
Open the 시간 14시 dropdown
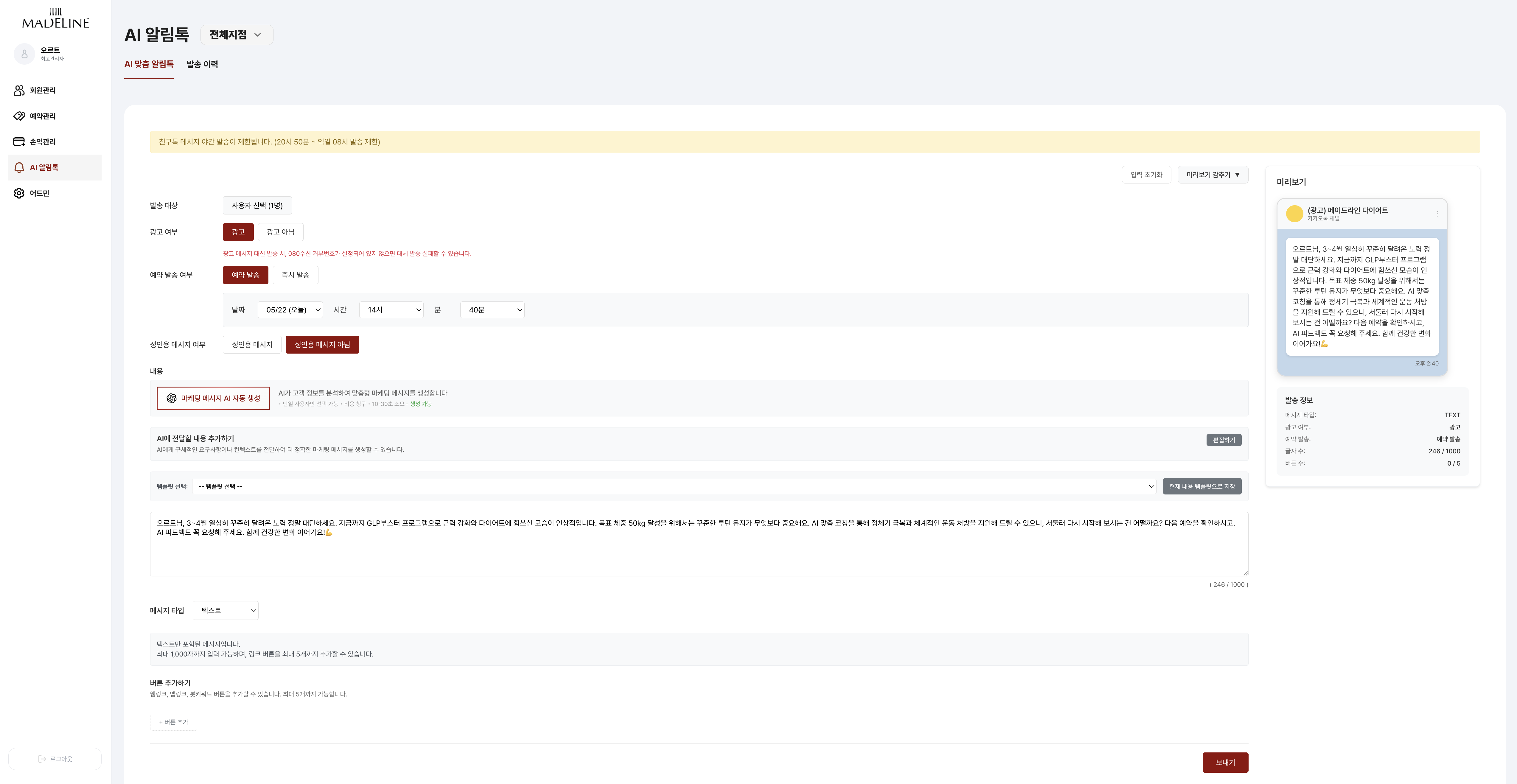(392, 309)
